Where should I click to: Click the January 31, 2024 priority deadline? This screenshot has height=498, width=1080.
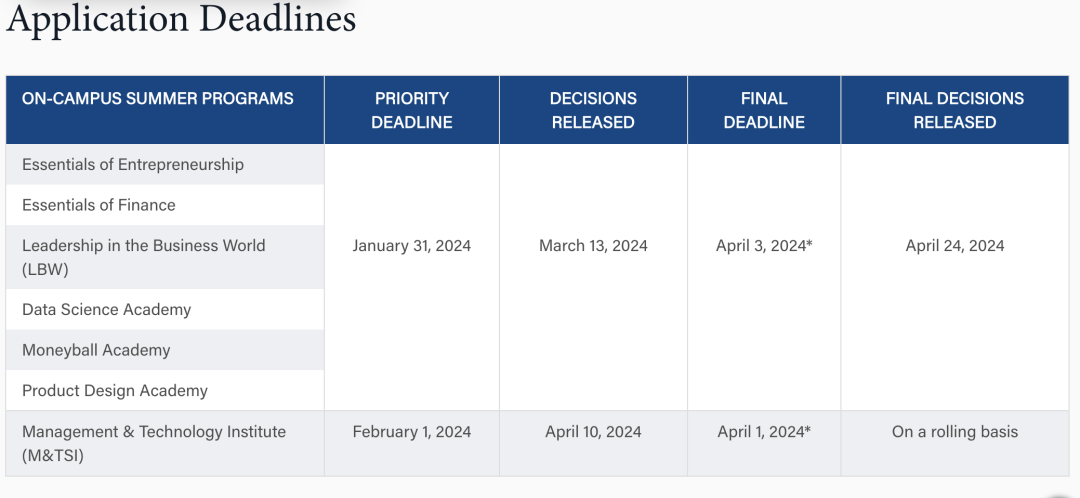pos(412,246)
